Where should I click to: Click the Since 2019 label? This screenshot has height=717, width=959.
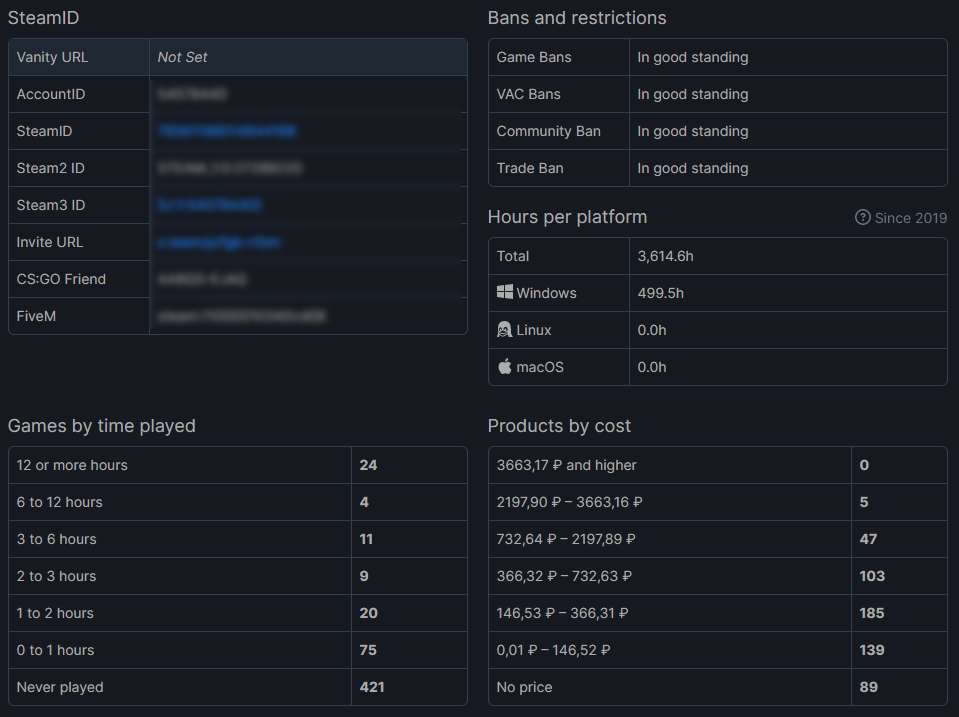coord(911,218)
